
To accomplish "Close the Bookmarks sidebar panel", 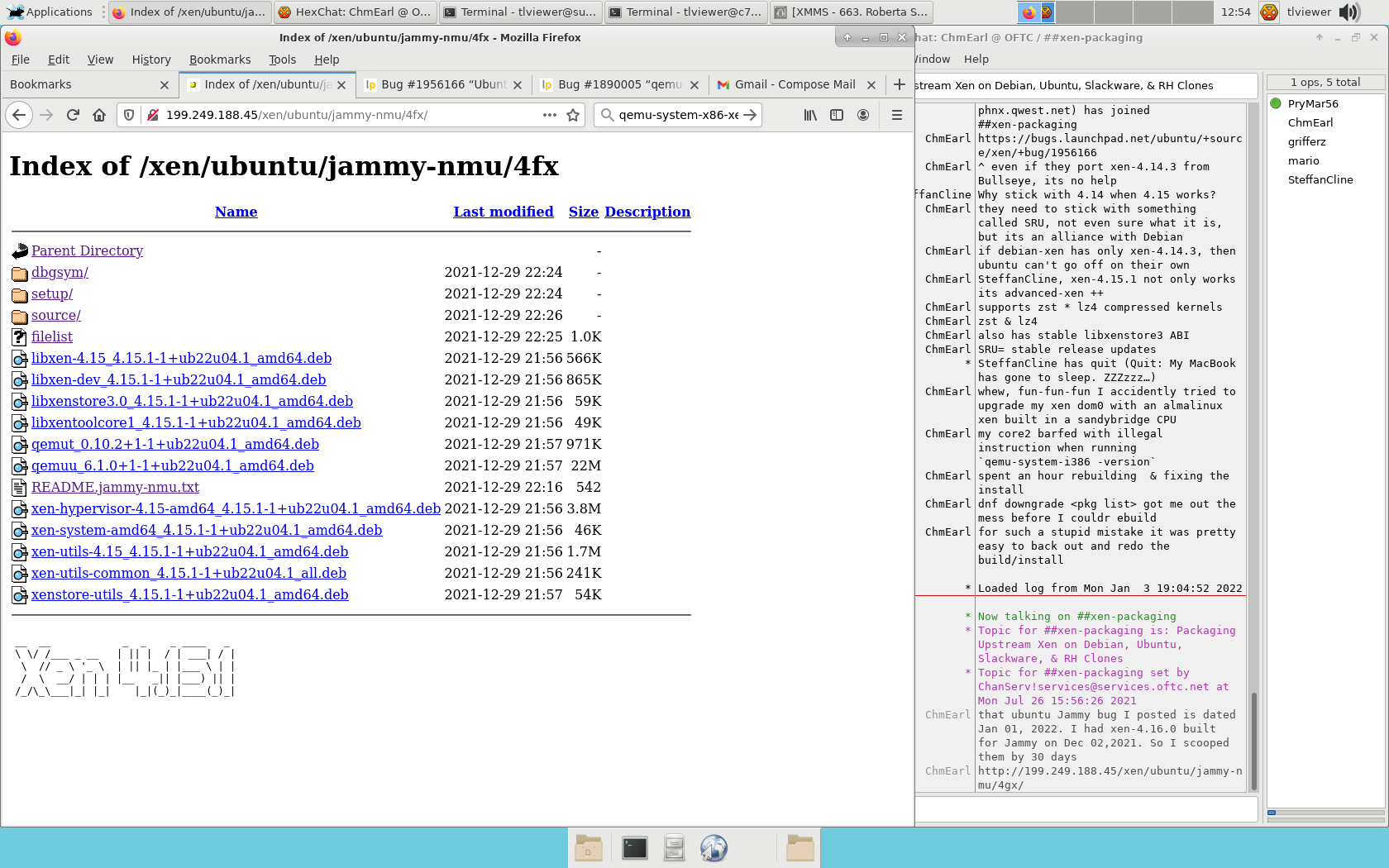I will click(164, 85).
